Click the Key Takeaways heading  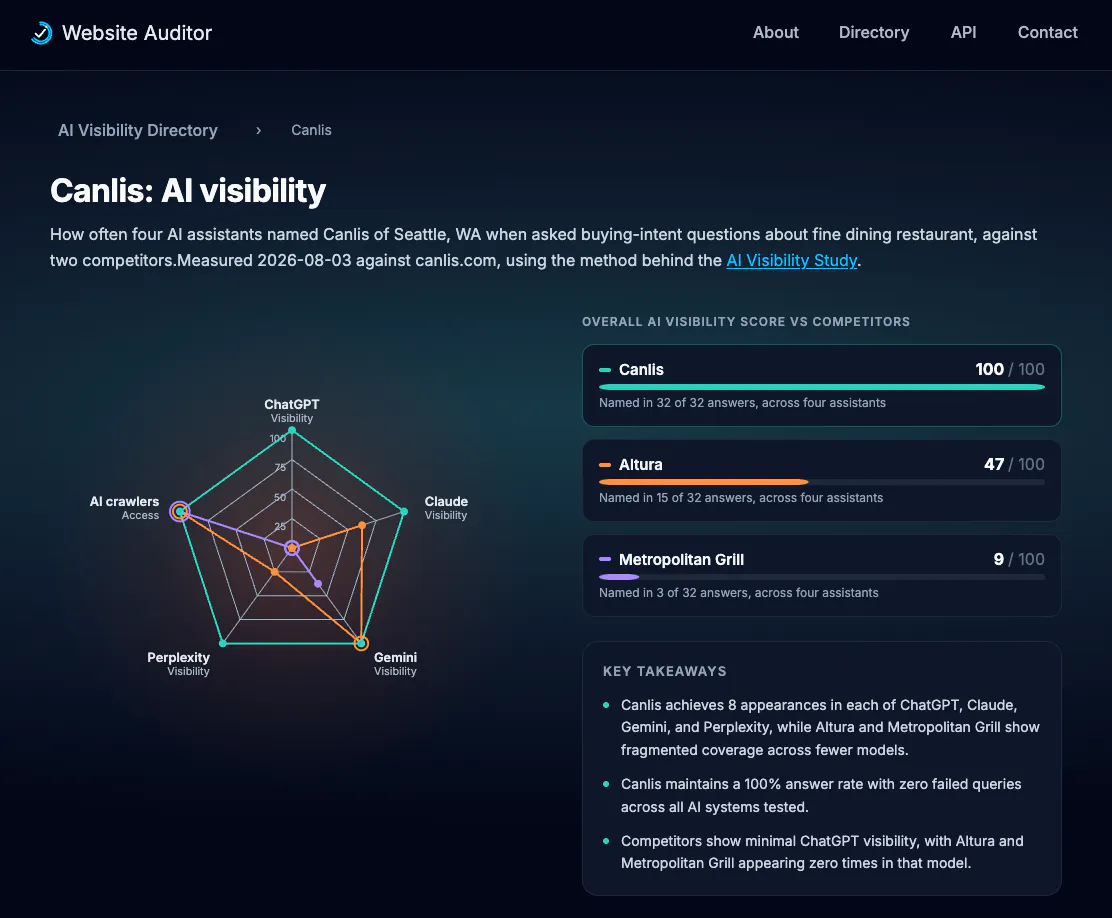point(665,671)
